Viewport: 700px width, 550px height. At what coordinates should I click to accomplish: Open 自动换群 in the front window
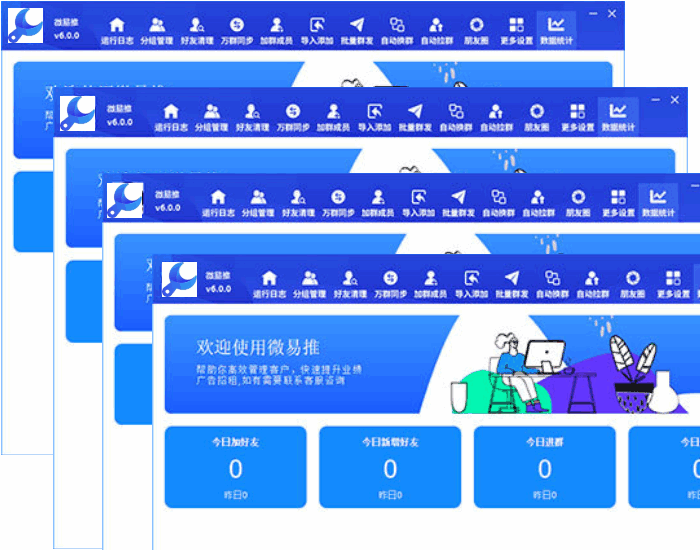[552, 284]
